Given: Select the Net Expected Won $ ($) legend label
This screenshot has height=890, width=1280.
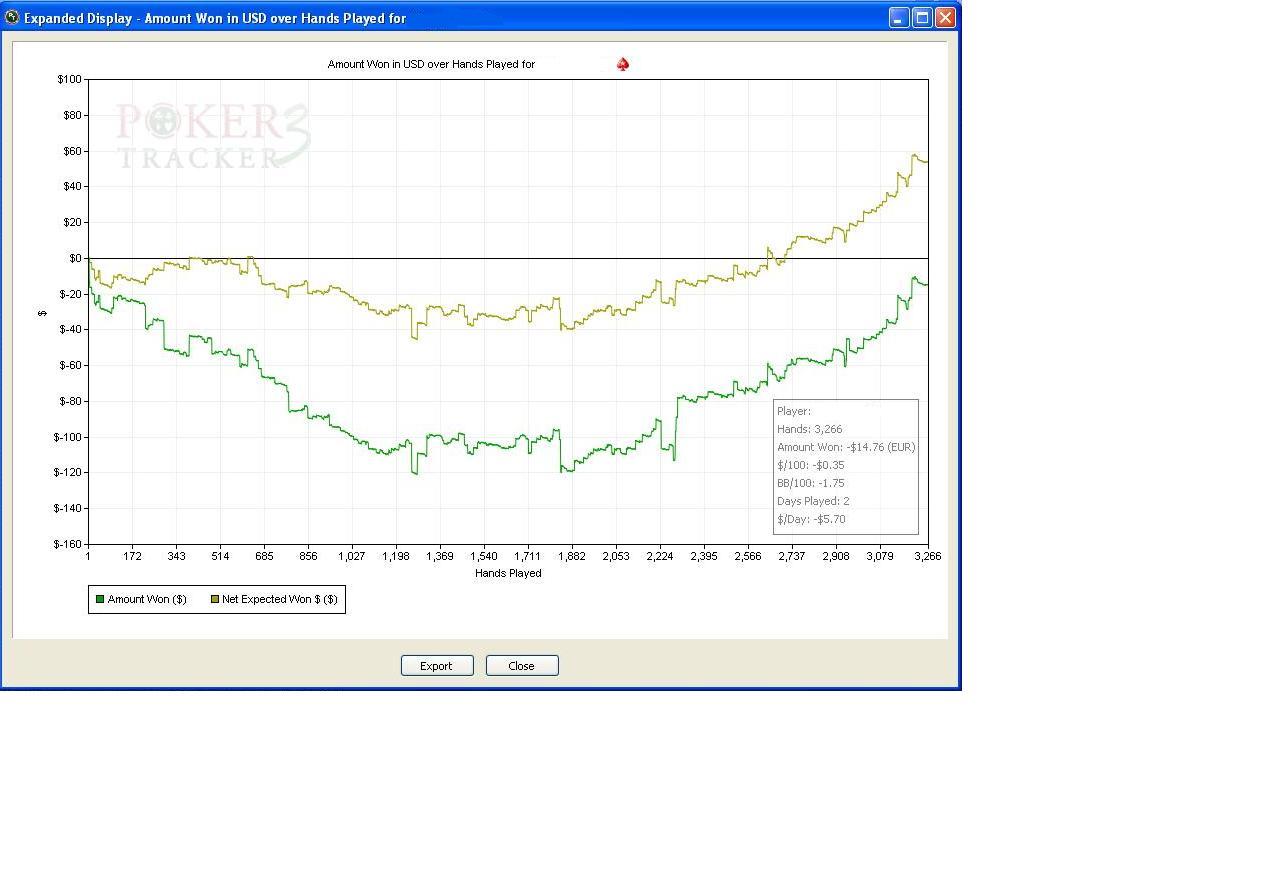Looking at the screenshot, I should pyautogui.click(x=280, y=600).
